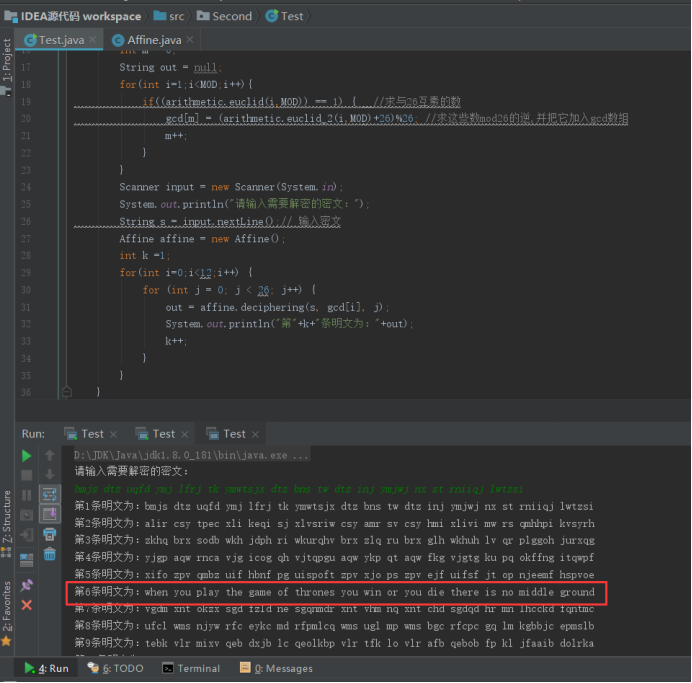Click the 第5条明文为 'xifo zpv' output line
This screenshot has width=692, height=683.
click(x=334, y=574)
